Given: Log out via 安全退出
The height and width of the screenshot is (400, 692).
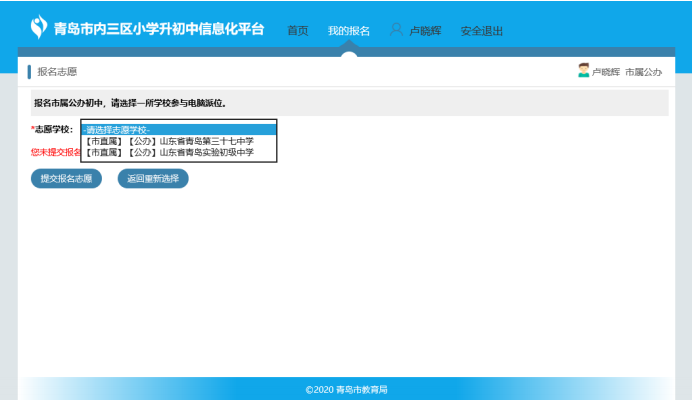Looking at the screenshot, I should pos(482,31).
